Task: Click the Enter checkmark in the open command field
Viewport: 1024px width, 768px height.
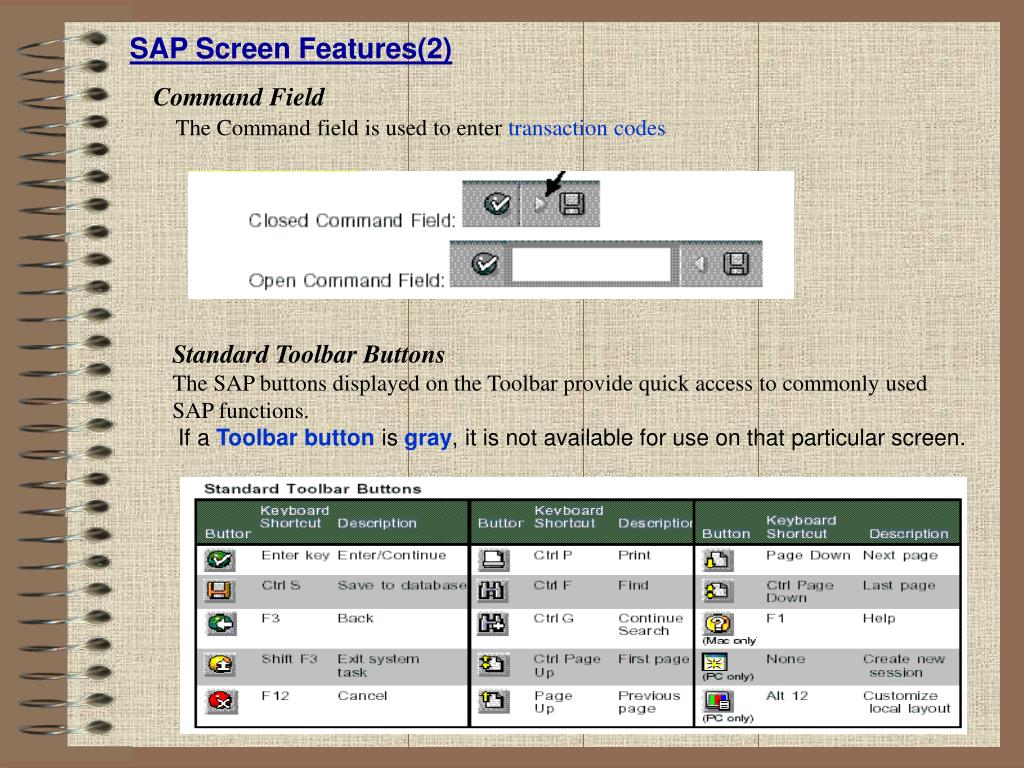Action: tap(485, 264)
